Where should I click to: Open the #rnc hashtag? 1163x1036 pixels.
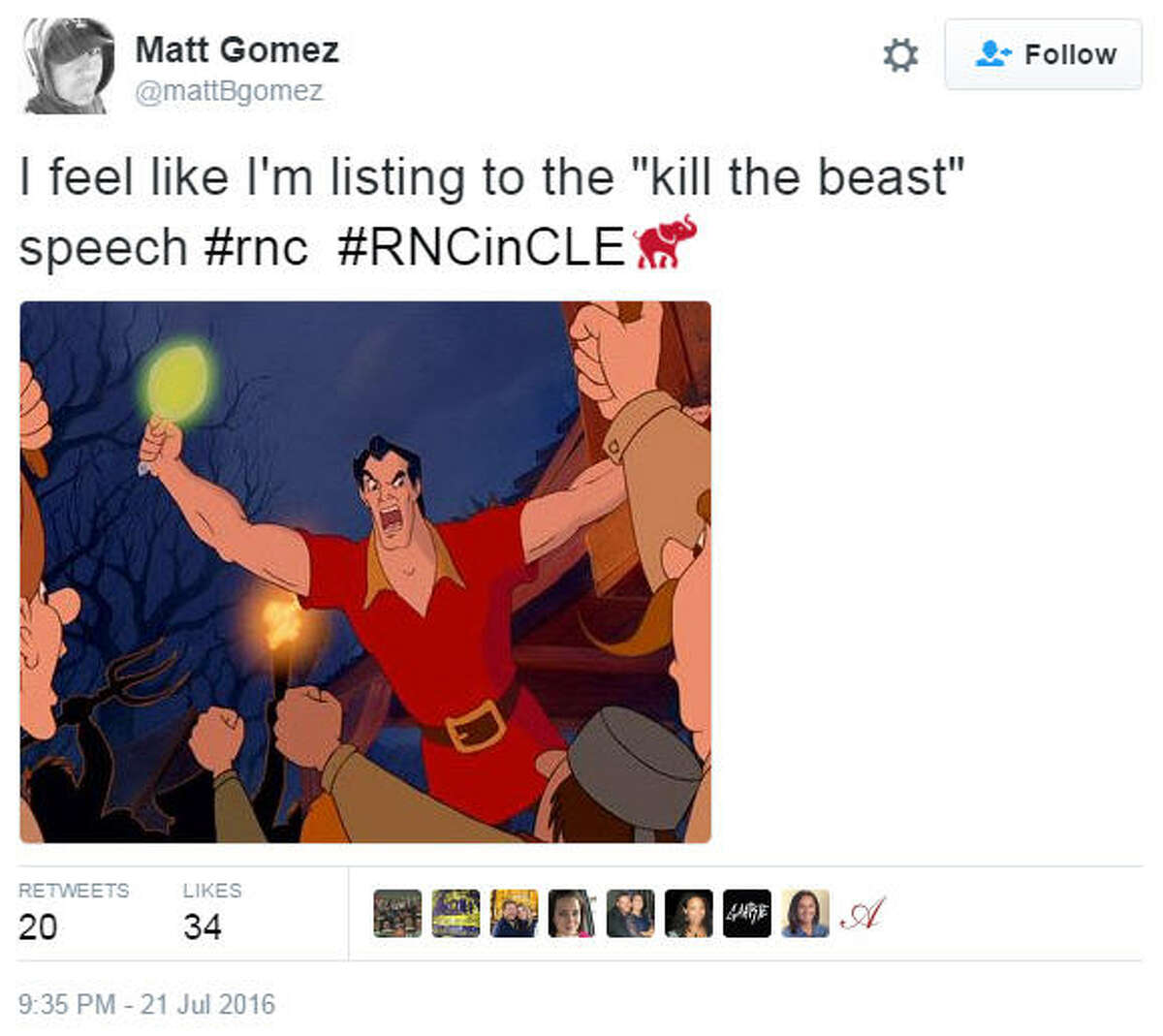pyautogui.click(x=256, y=248)
